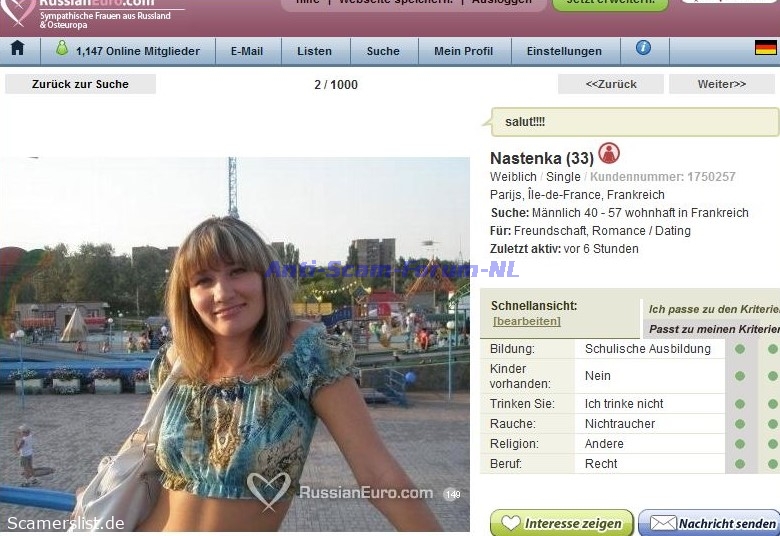Open Mein Profil in the navigation
The height and width of the screenshot is (536, 780).
pos(463,51)
